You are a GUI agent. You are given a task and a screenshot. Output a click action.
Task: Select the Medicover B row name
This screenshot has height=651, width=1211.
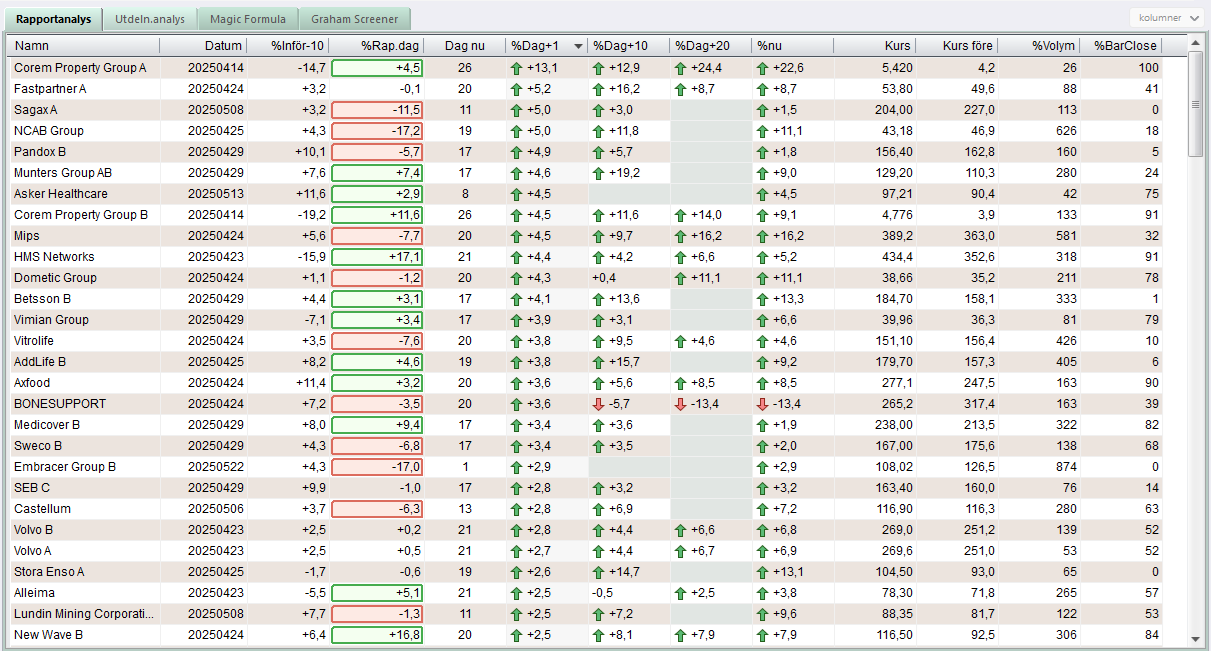47,425
